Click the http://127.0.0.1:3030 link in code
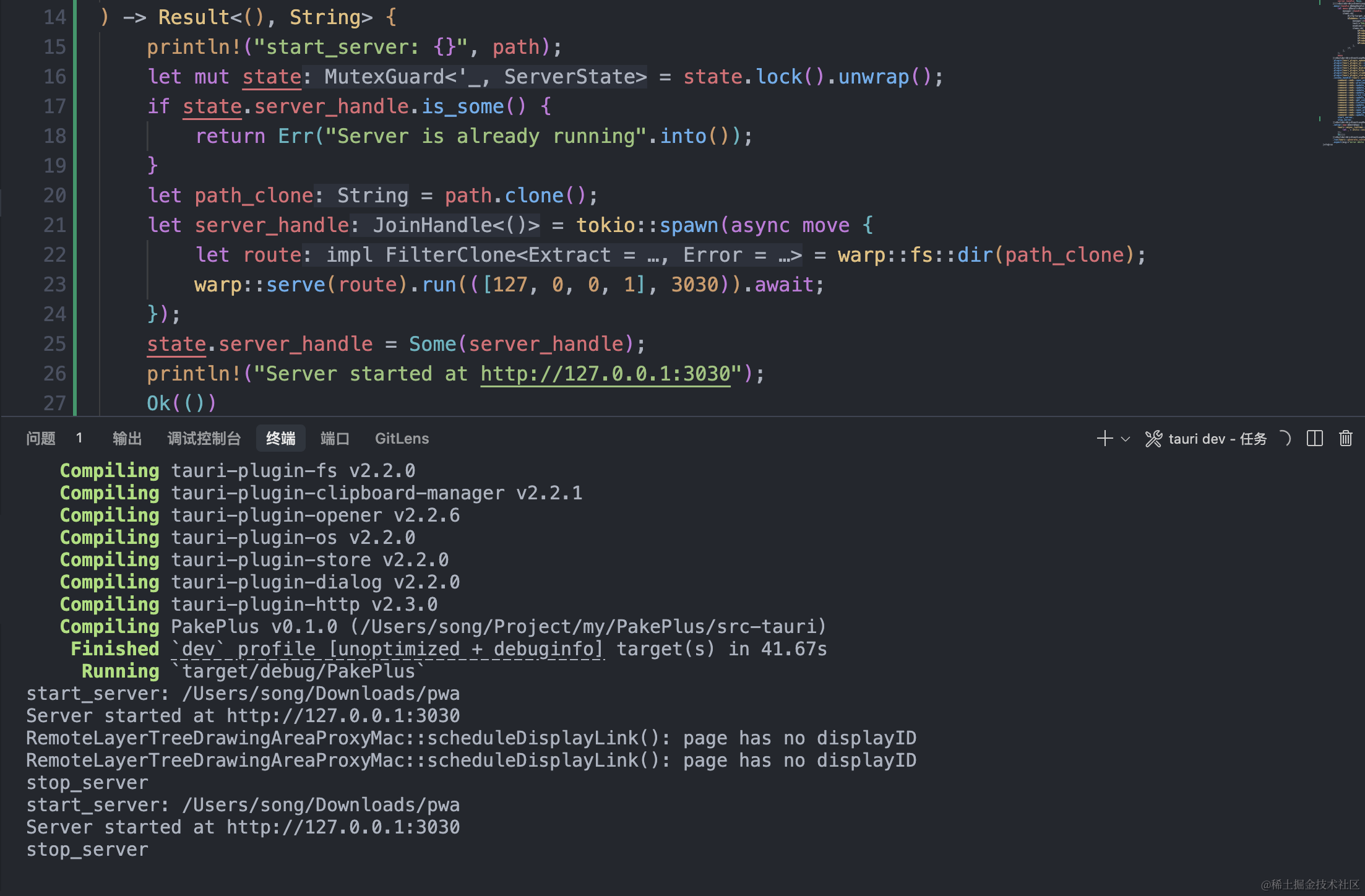 tap(605, 374)
